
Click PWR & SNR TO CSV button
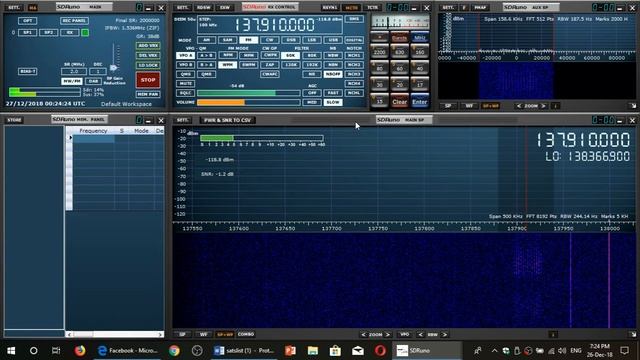(227, 120)
